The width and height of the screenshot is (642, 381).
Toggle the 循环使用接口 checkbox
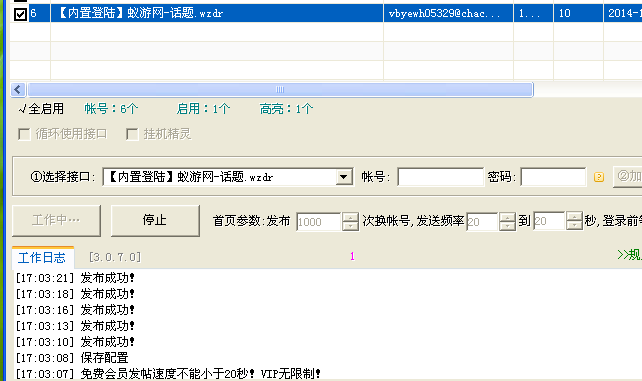(x=25, y=134)
